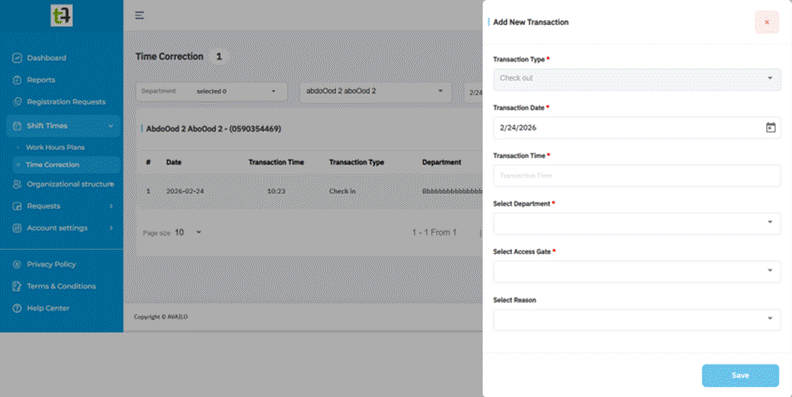Click the Terms & Conditions icon
The image size is (792, 397).
[17, 286]
